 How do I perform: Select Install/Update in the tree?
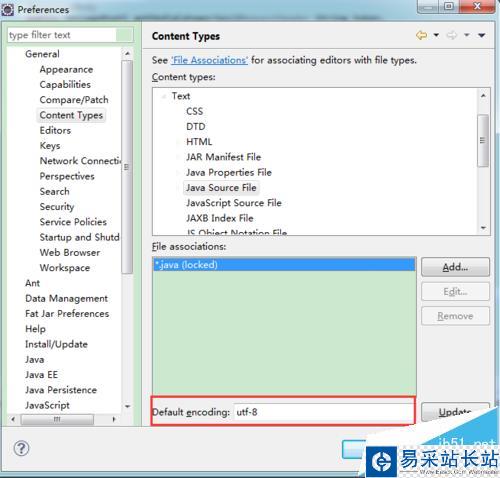point(56,344)
